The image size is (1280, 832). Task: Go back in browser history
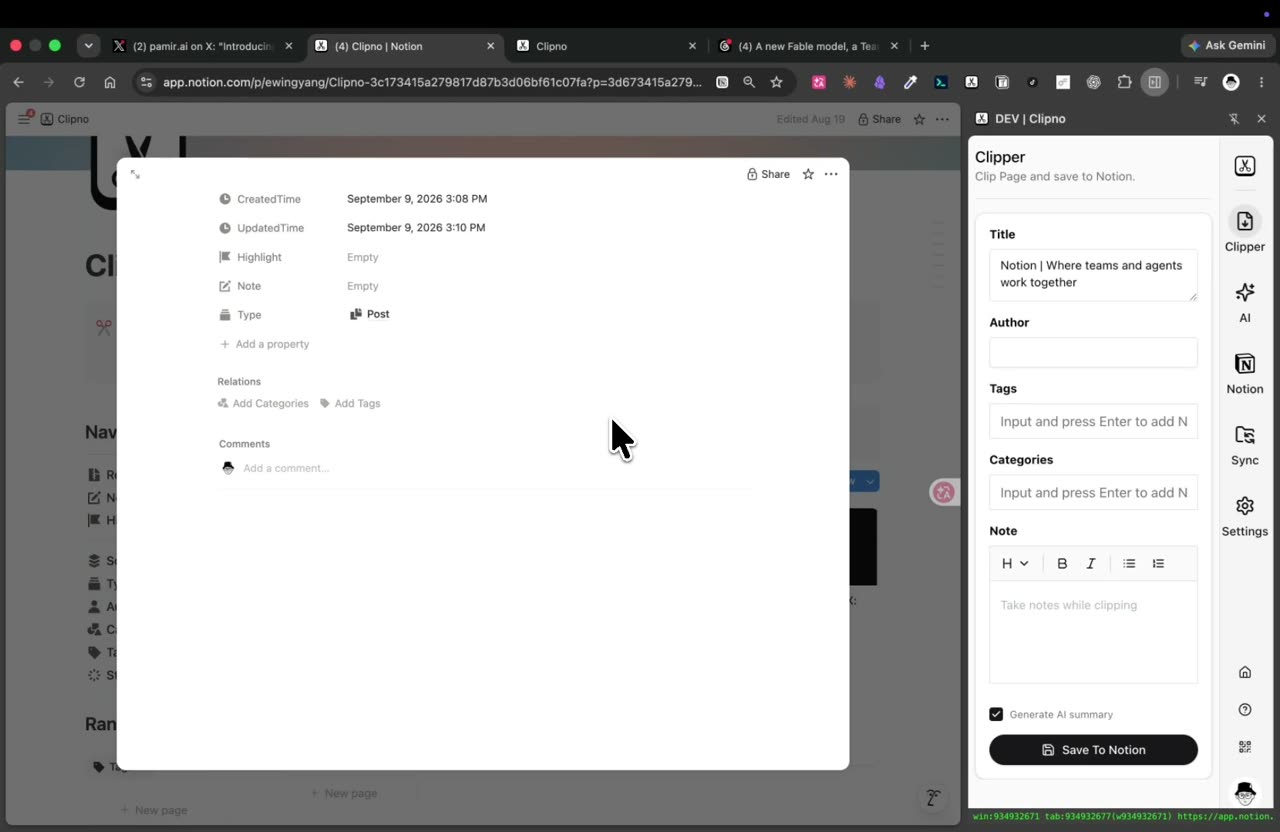(x=19, y=82)
